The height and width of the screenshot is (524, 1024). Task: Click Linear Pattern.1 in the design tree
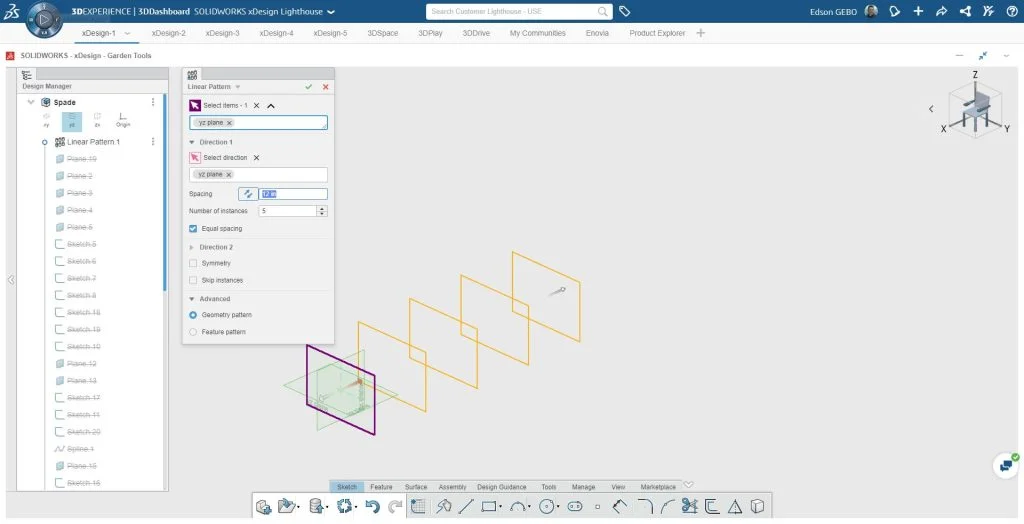point(93,142)
